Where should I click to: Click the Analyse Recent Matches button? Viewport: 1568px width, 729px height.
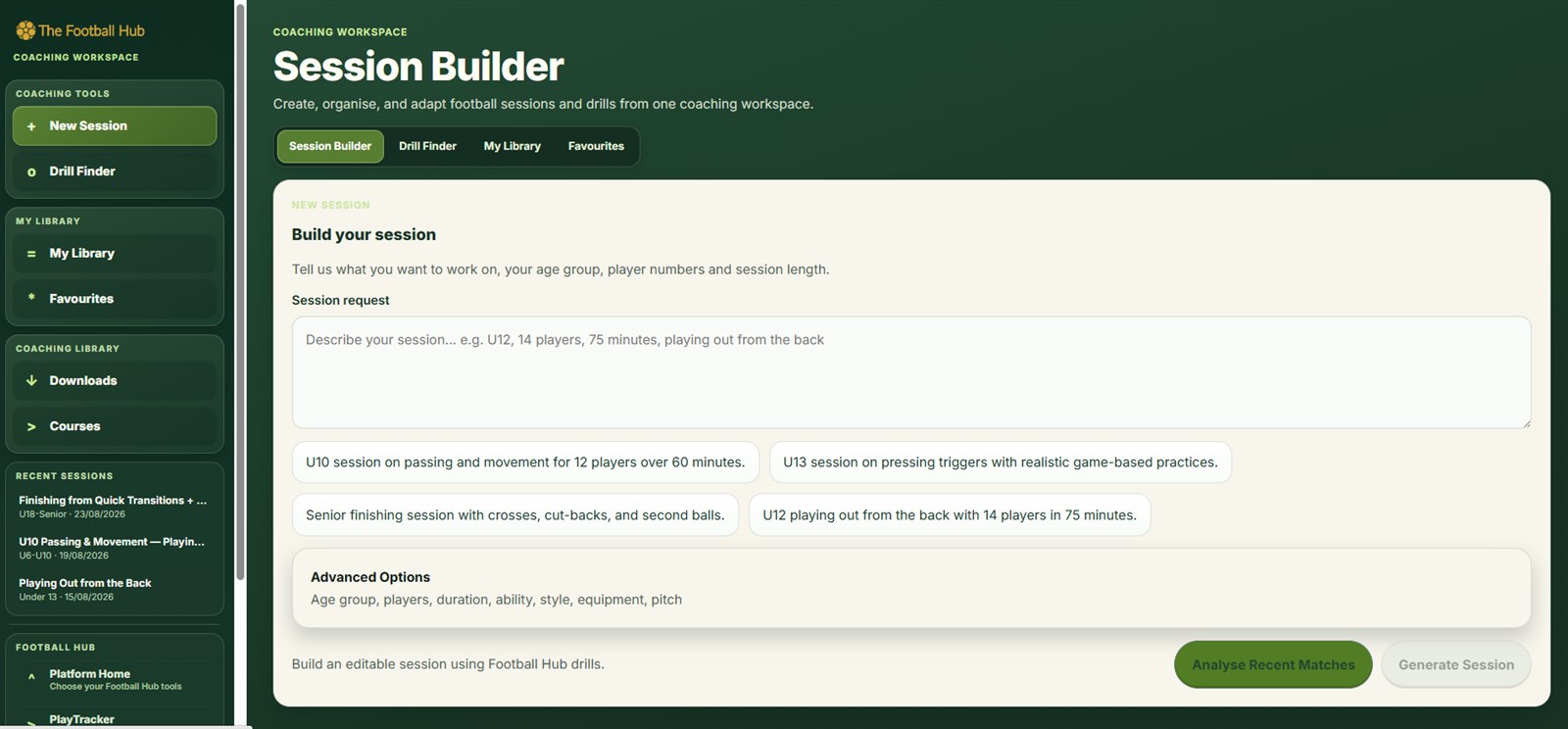pyautogui.click(x=1273, y=664)
